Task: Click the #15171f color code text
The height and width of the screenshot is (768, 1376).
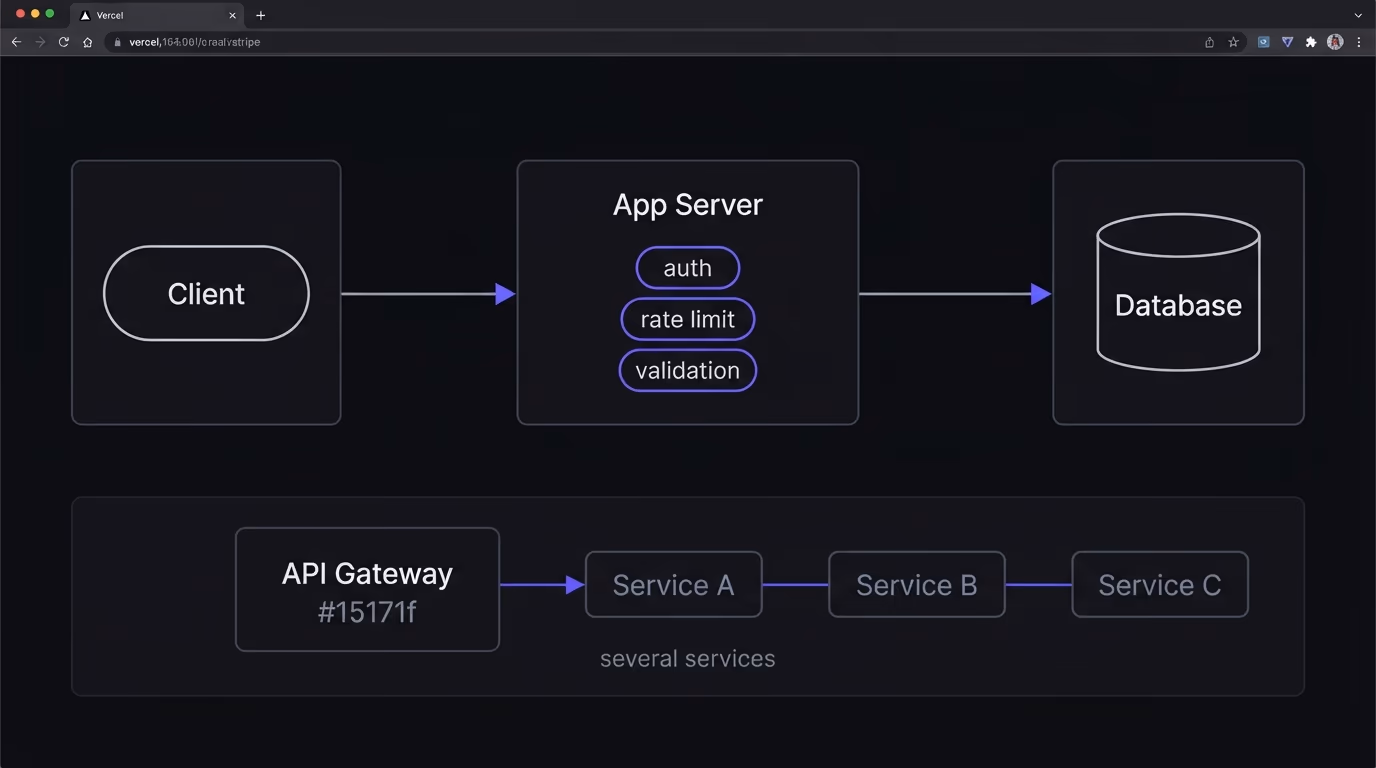Action: coord(367,612)
